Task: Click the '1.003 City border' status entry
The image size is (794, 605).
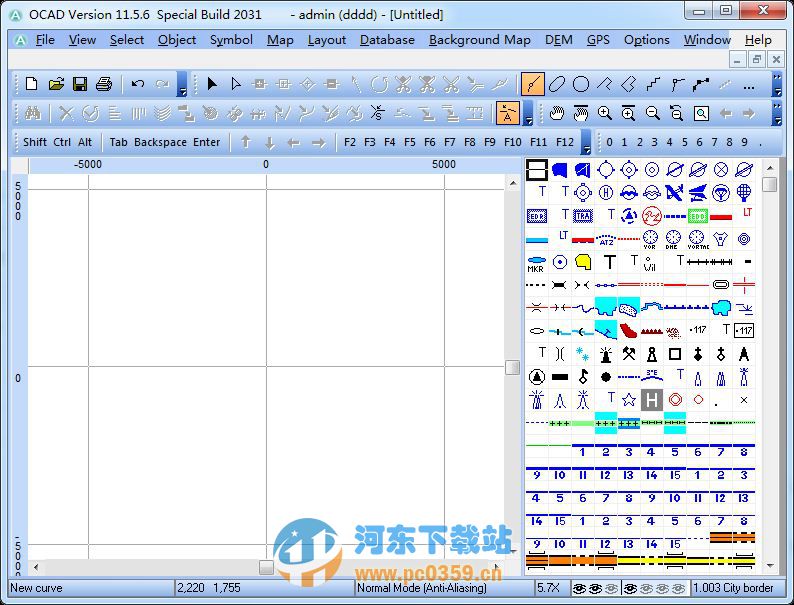Action: pos(733,588)
